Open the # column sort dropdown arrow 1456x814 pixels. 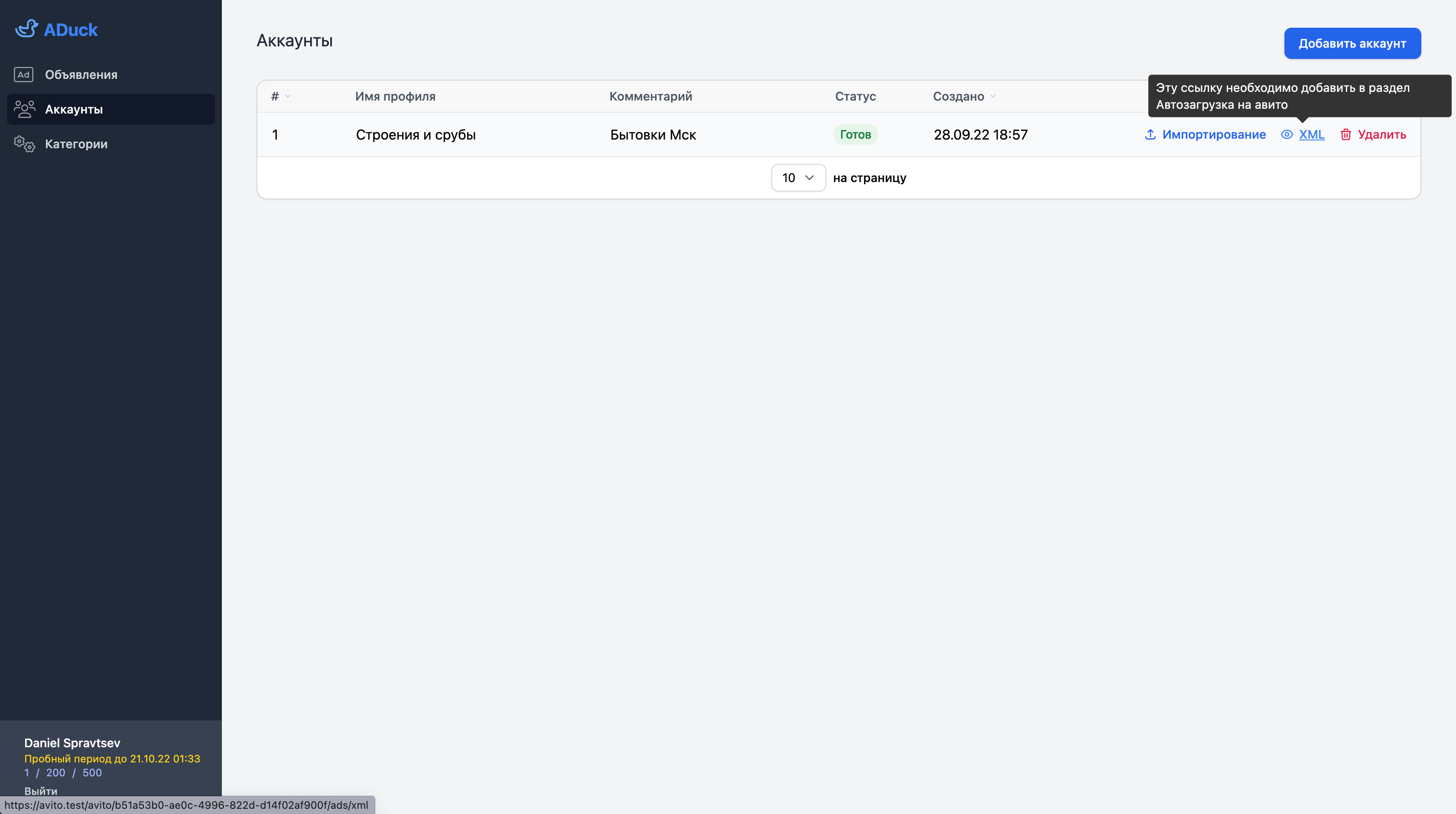pos(288,97)
